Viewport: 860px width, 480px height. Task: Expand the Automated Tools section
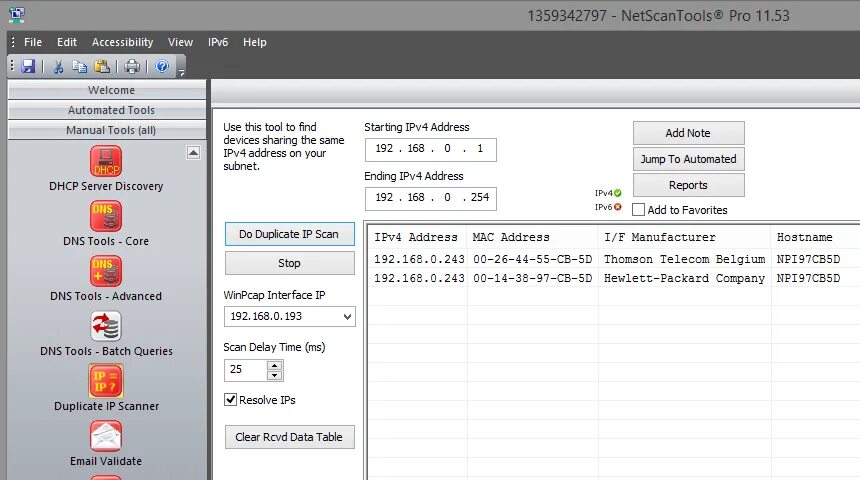point(108,110)
